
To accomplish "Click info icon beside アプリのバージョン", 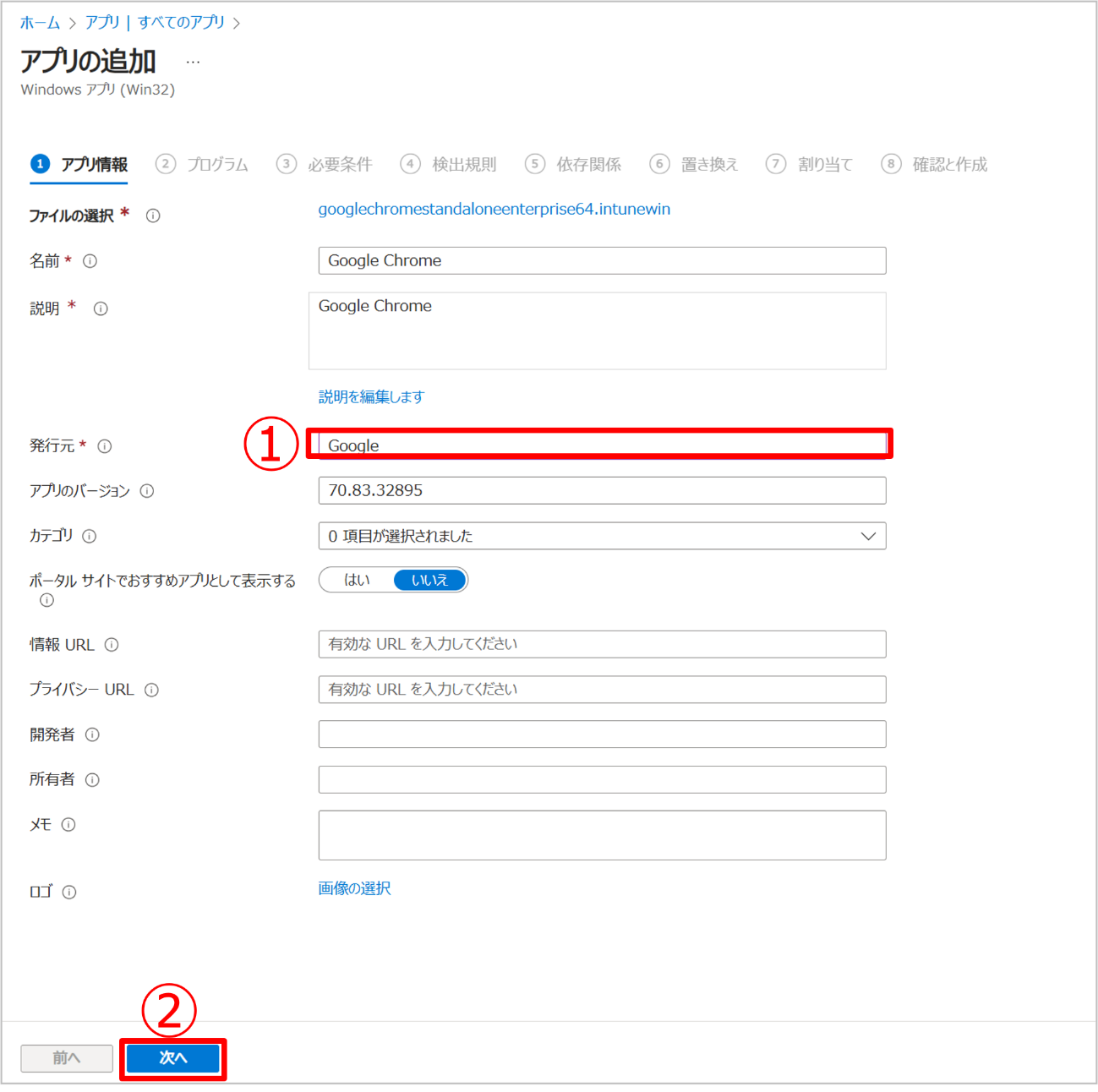I will point(147,491).
